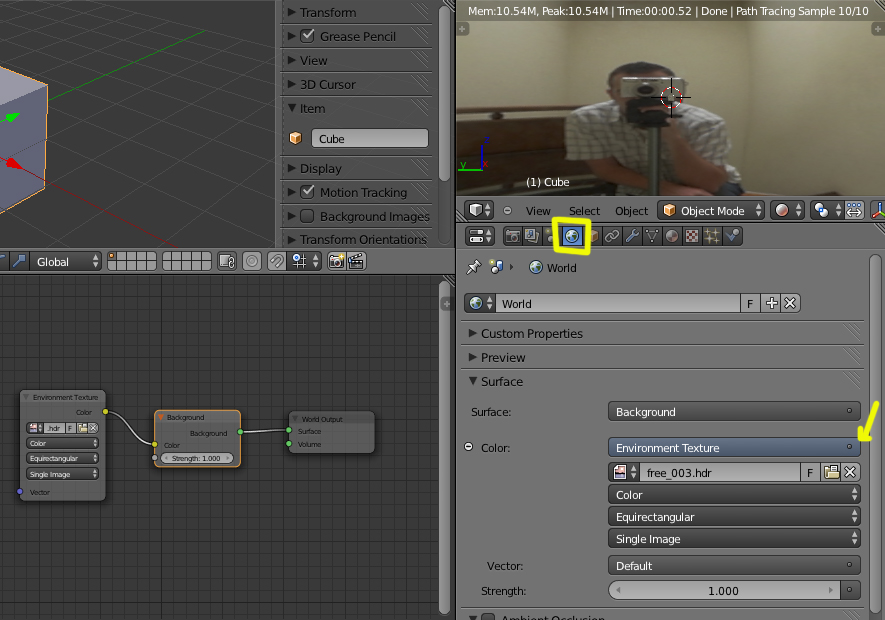Screen dimensions: 885x620
Task: Click the Environment Texture color input button
Action: click(x=734, y=447)
